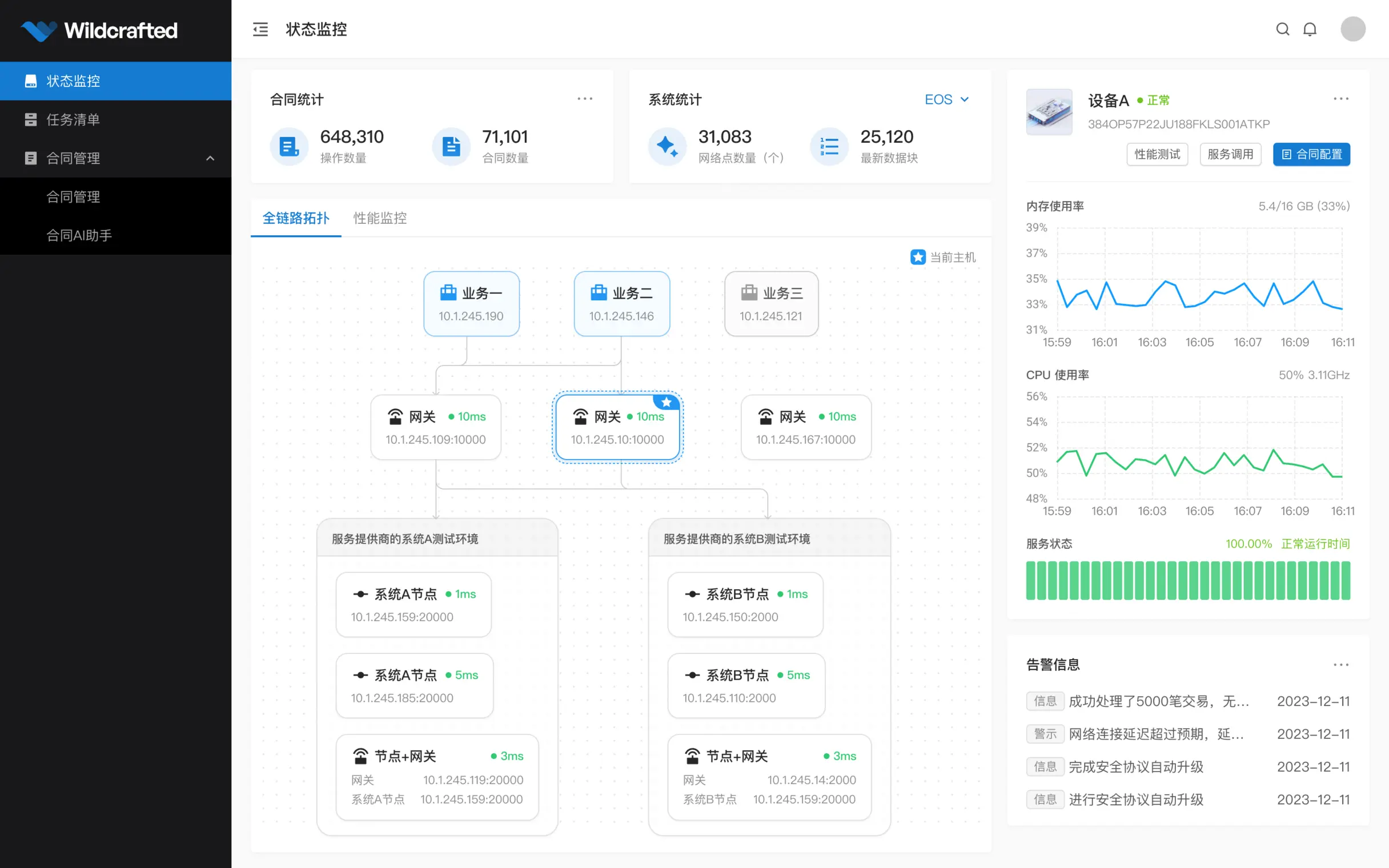Switch to the 性能监控 tab
This screenshot has width=1389, height=868.
(x=379, y=218)
